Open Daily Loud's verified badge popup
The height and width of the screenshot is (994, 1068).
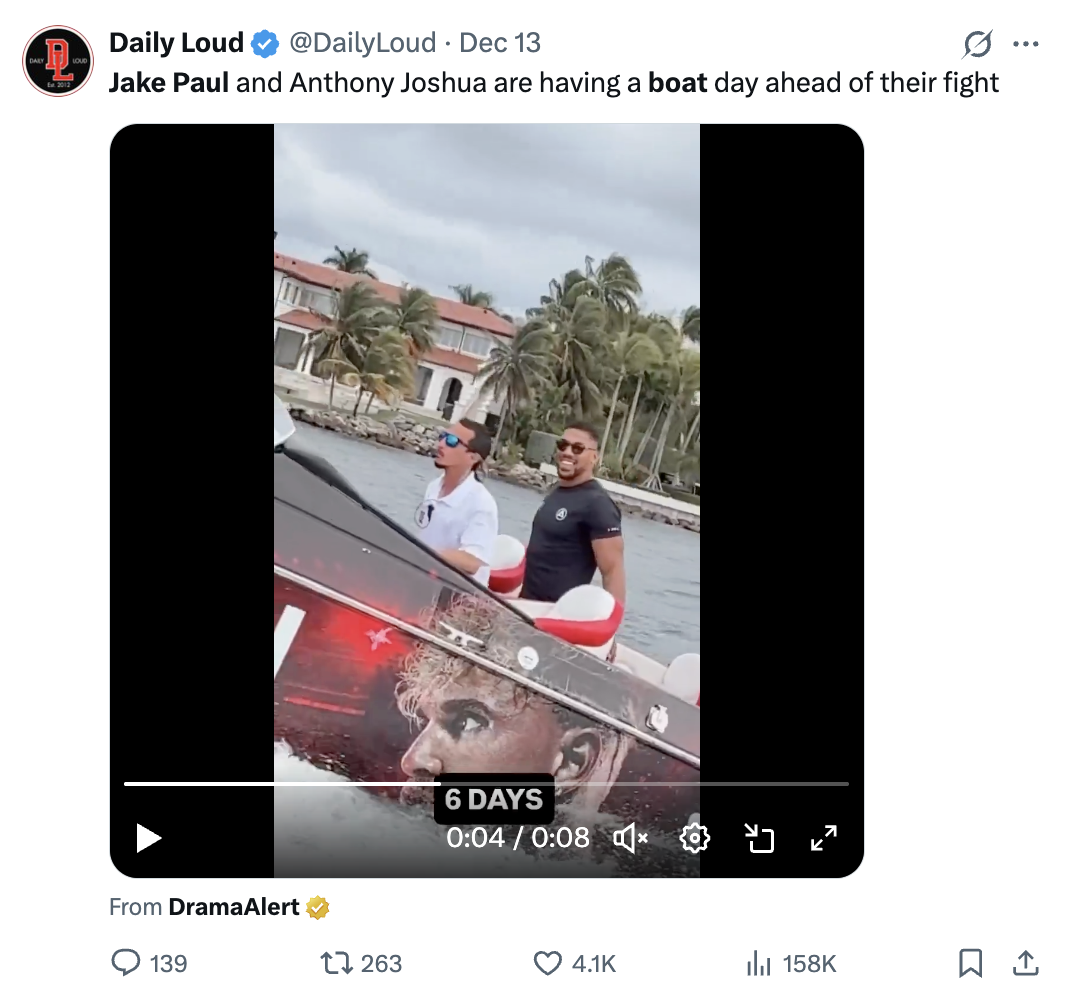click(262, 42)
